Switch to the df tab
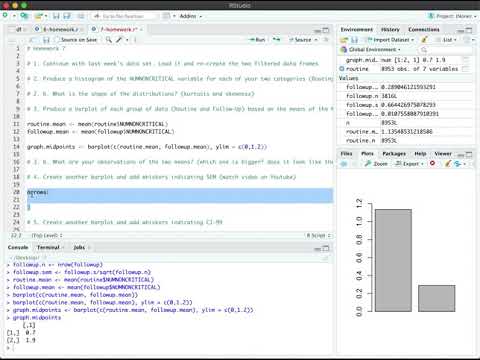 [19, 29]
